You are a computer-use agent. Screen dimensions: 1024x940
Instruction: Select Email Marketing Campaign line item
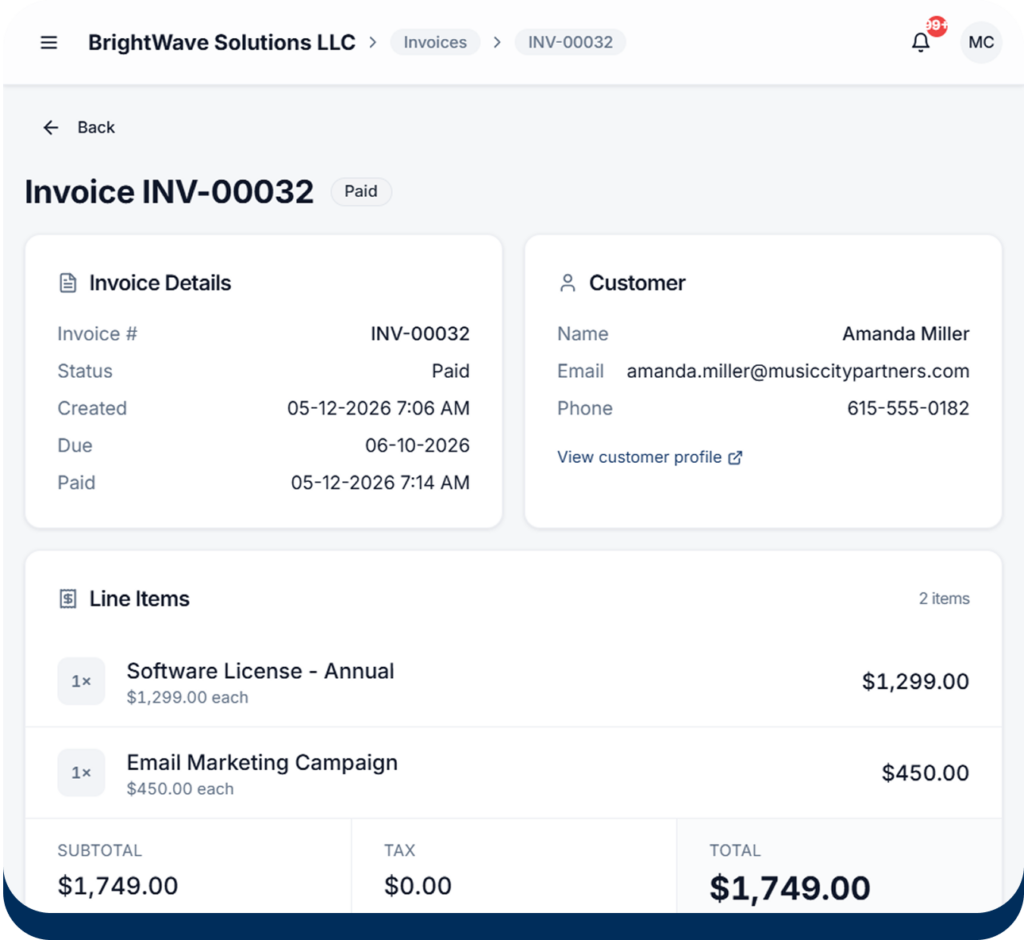[x=262, y=762]
